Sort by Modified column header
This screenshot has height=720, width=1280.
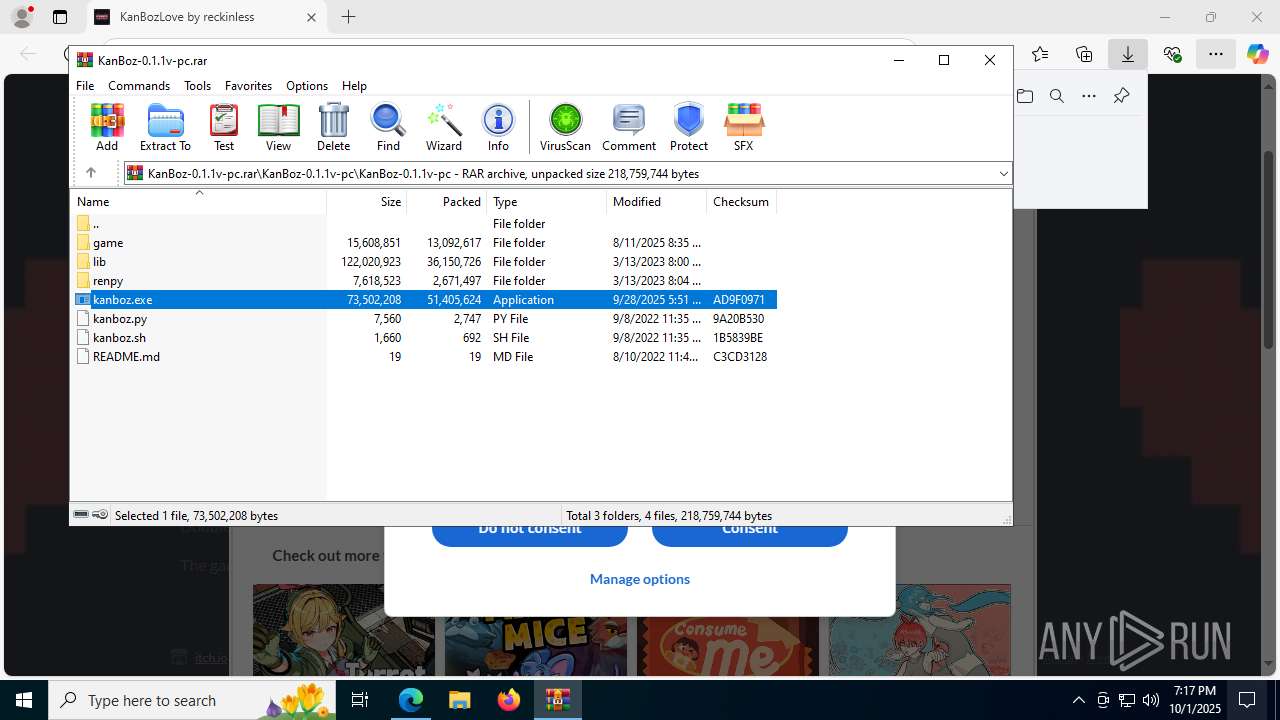coord(657,202)
